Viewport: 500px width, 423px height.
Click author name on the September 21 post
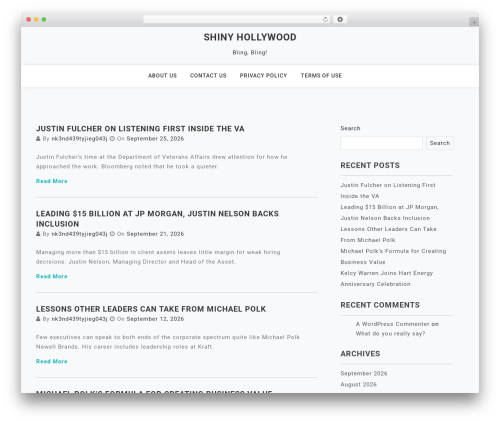79,234
